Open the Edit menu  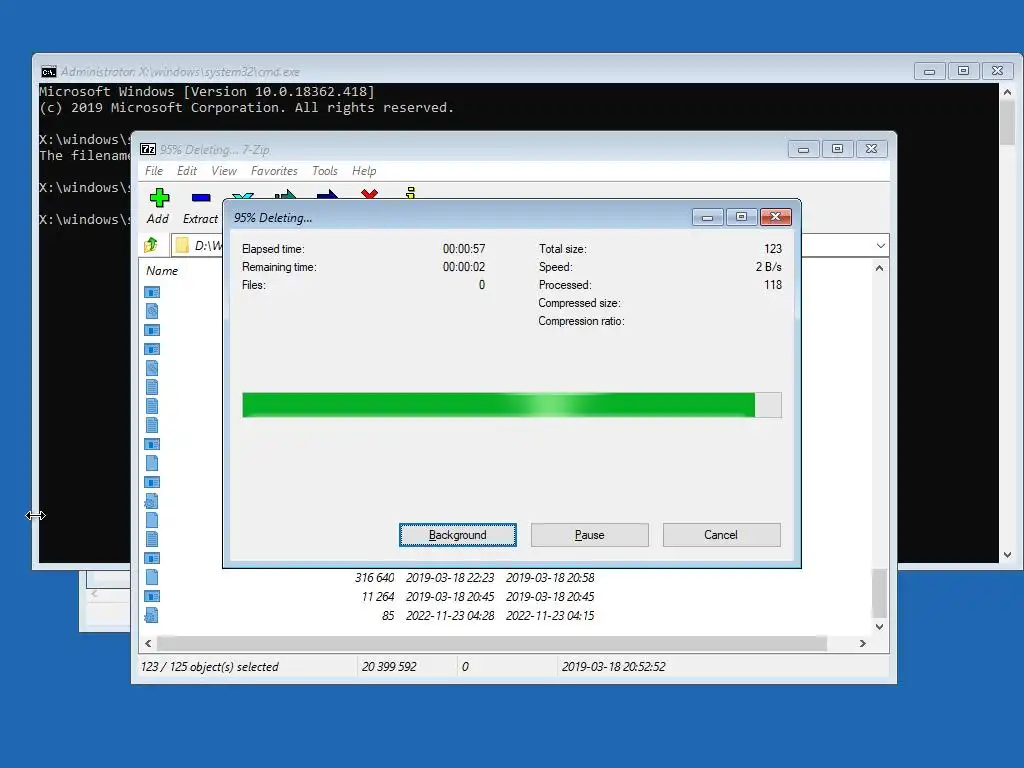point(187,171)
